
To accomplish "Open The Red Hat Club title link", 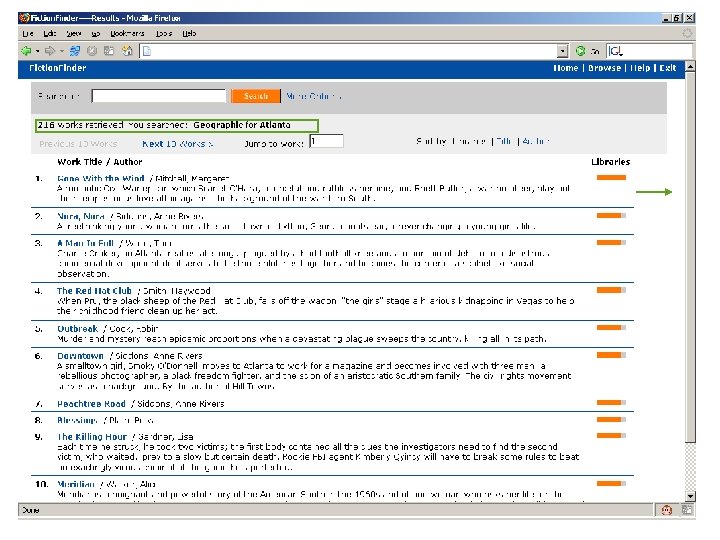I will (x=94, y=291).
